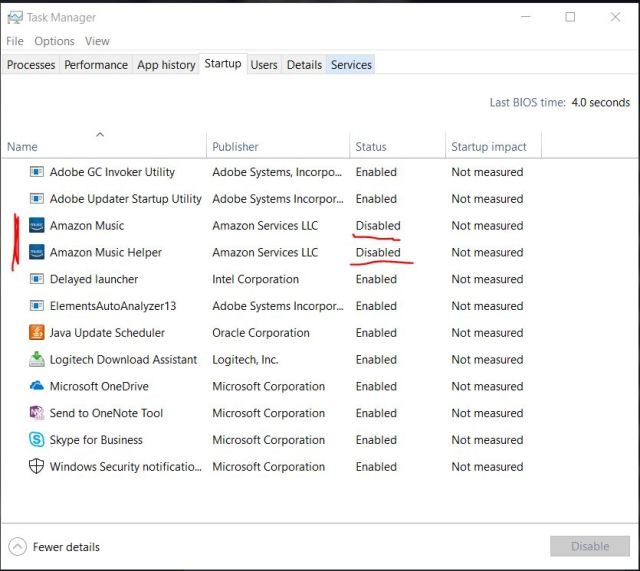Image resolution: width=640 pixels, height=571 pixels.
Task: Open the App history tab
Action: tap(166, 65)
